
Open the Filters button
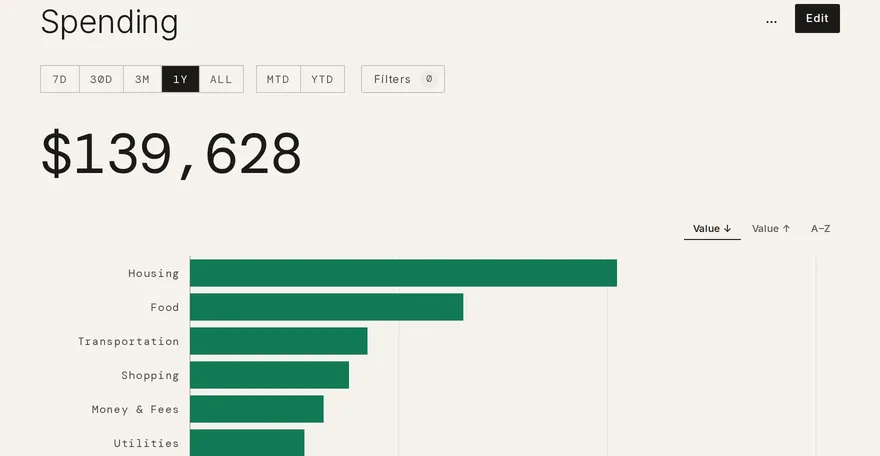click(x=403, y=79)
